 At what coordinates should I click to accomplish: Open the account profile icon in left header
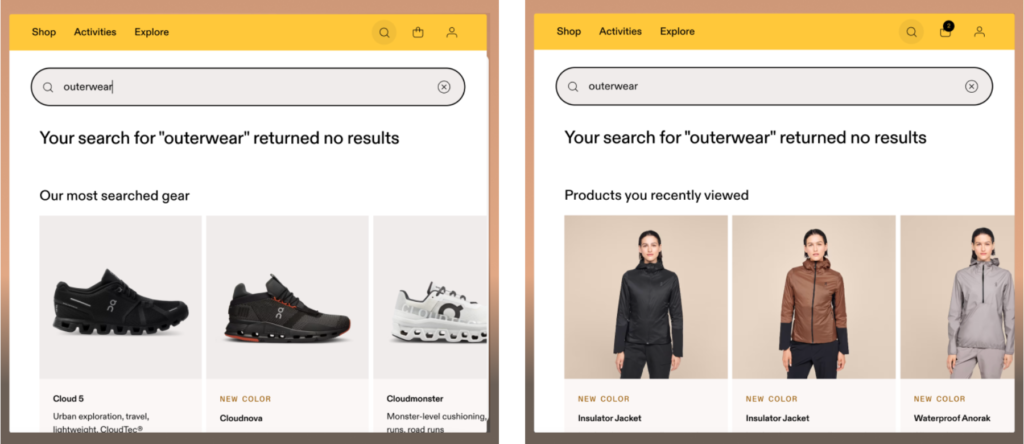(451, 32)
